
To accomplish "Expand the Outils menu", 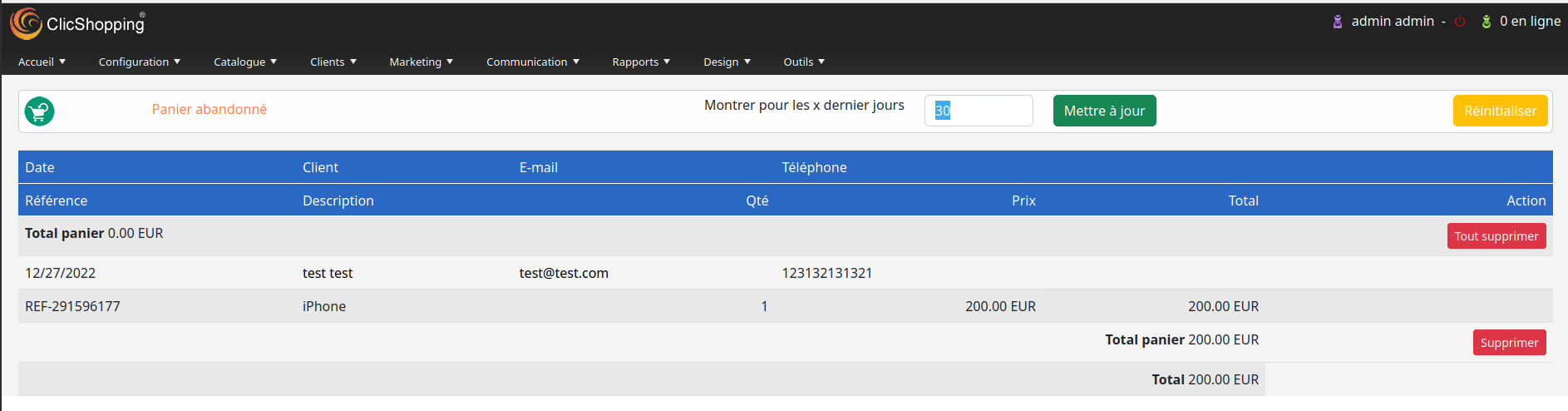I will tap(804, 62).
